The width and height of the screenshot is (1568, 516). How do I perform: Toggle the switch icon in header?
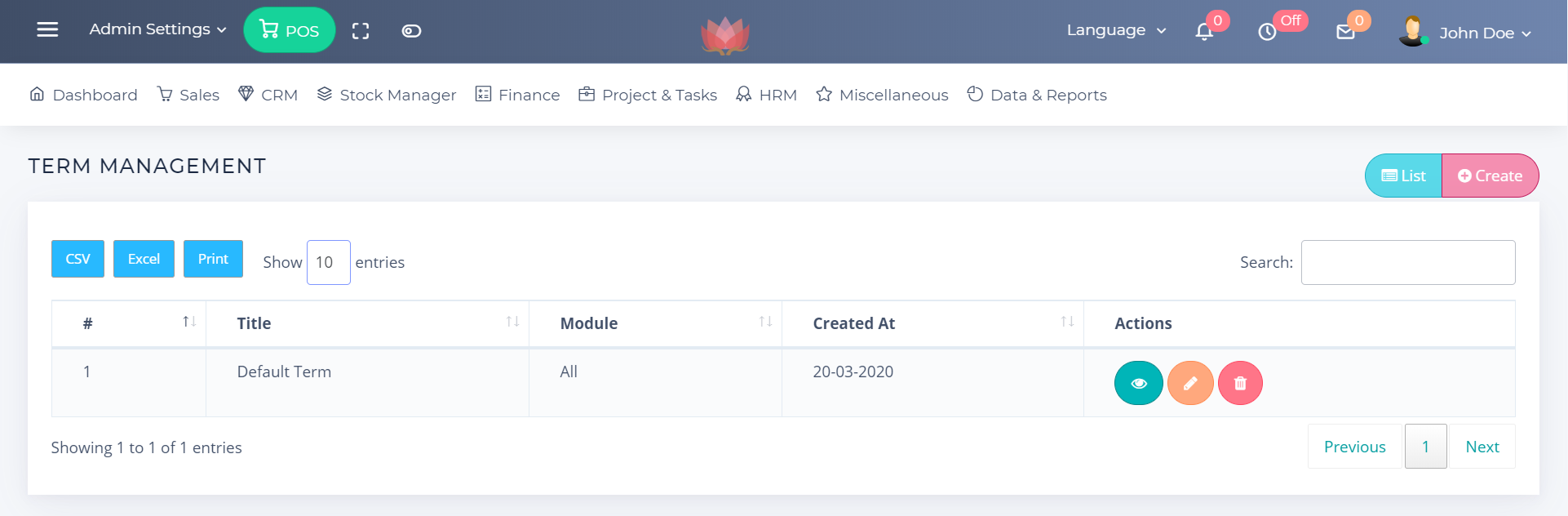pyautogui.click(x=411, y=31)
